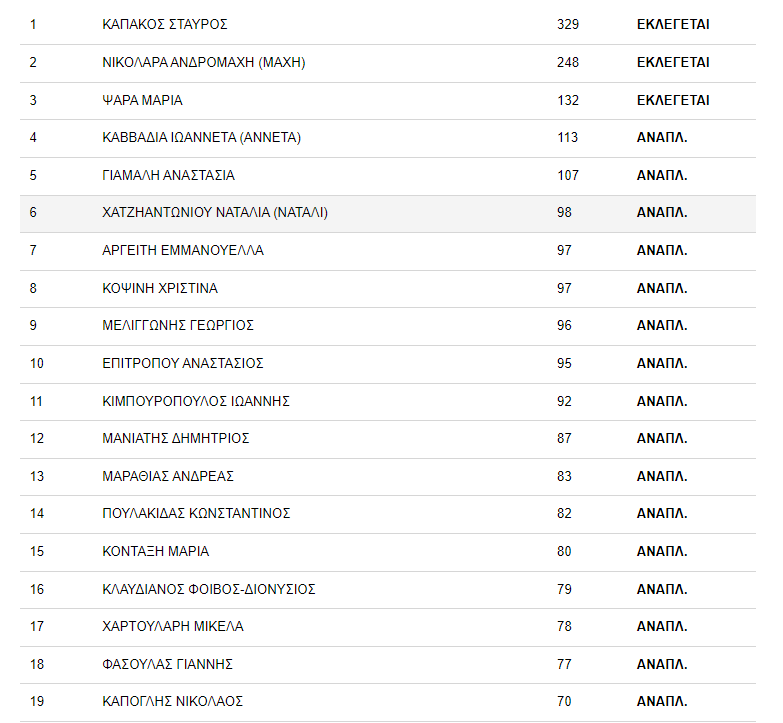
Task: Select the ΚΟΨΙΝΗ ΧΡΙΣΤΙΝΑ row
Action: point(160,288)
